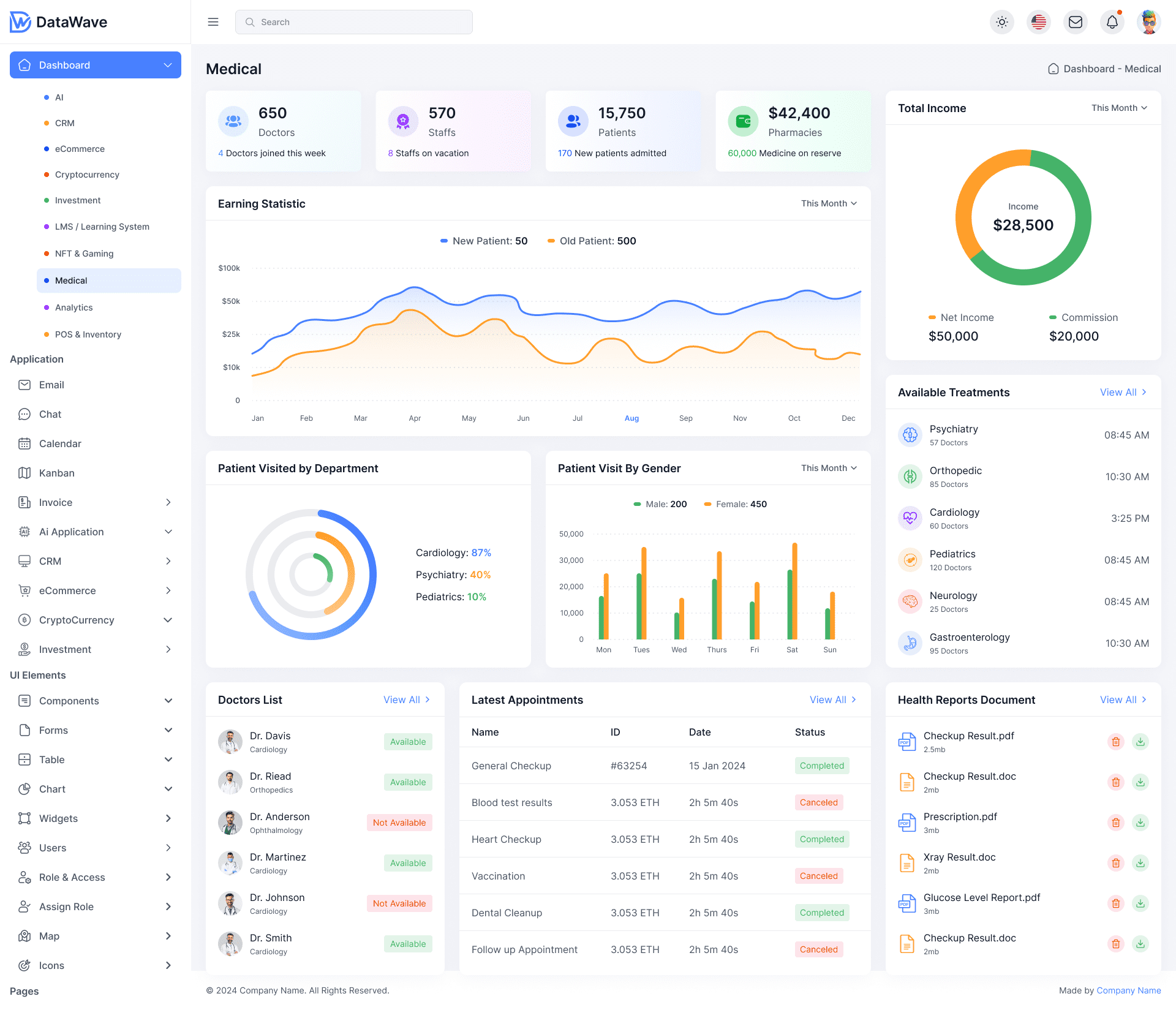Screen dimensions: 1176x1010
Task: Open the Calendar application
Action: pyautogui.click(x=60, y=443)
